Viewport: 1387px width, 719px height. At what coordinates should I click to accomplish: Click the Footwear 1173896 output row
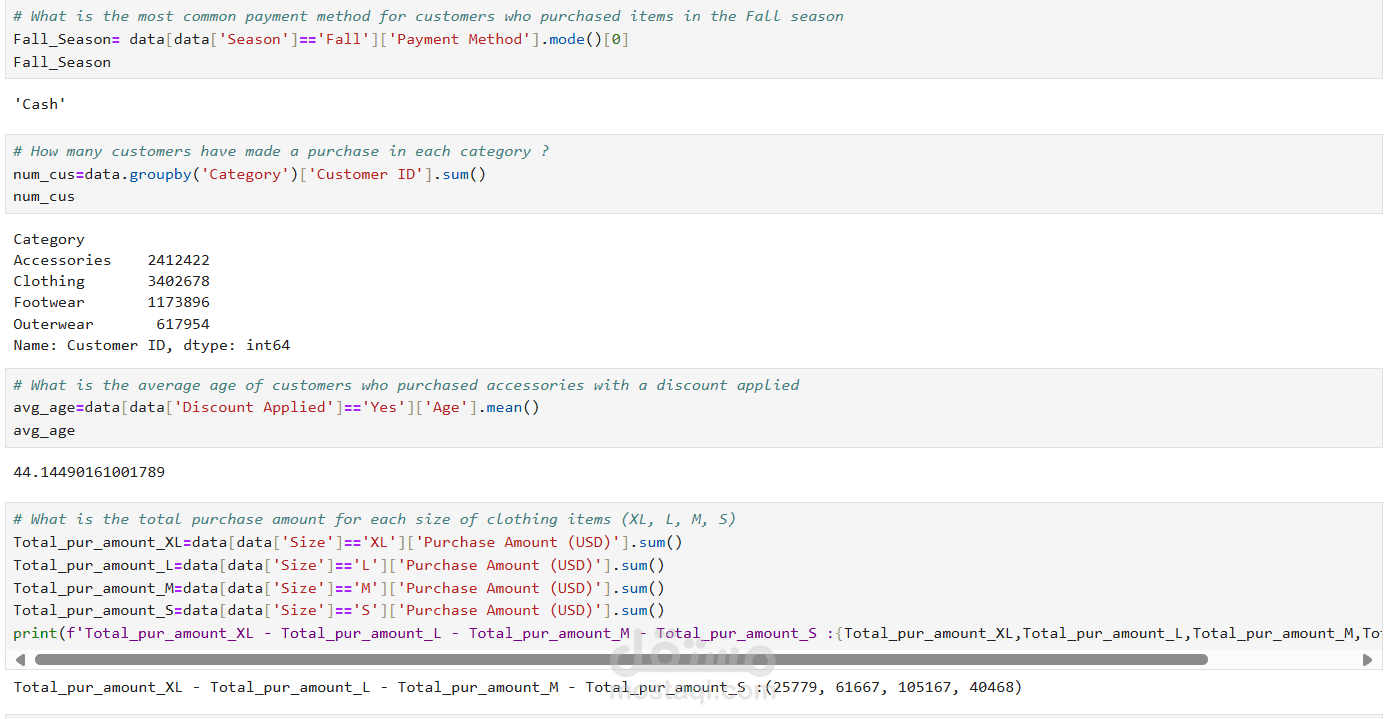[111, 302]
